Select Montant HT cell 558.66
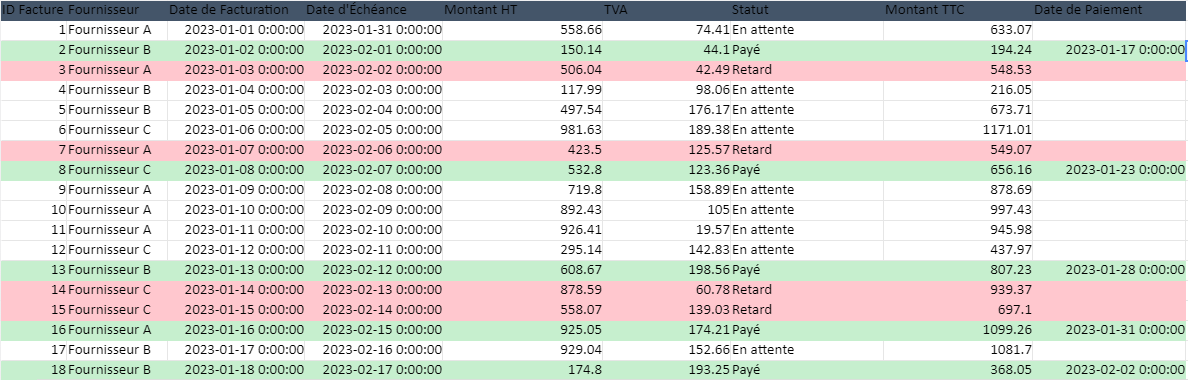 tap(523, 30)
